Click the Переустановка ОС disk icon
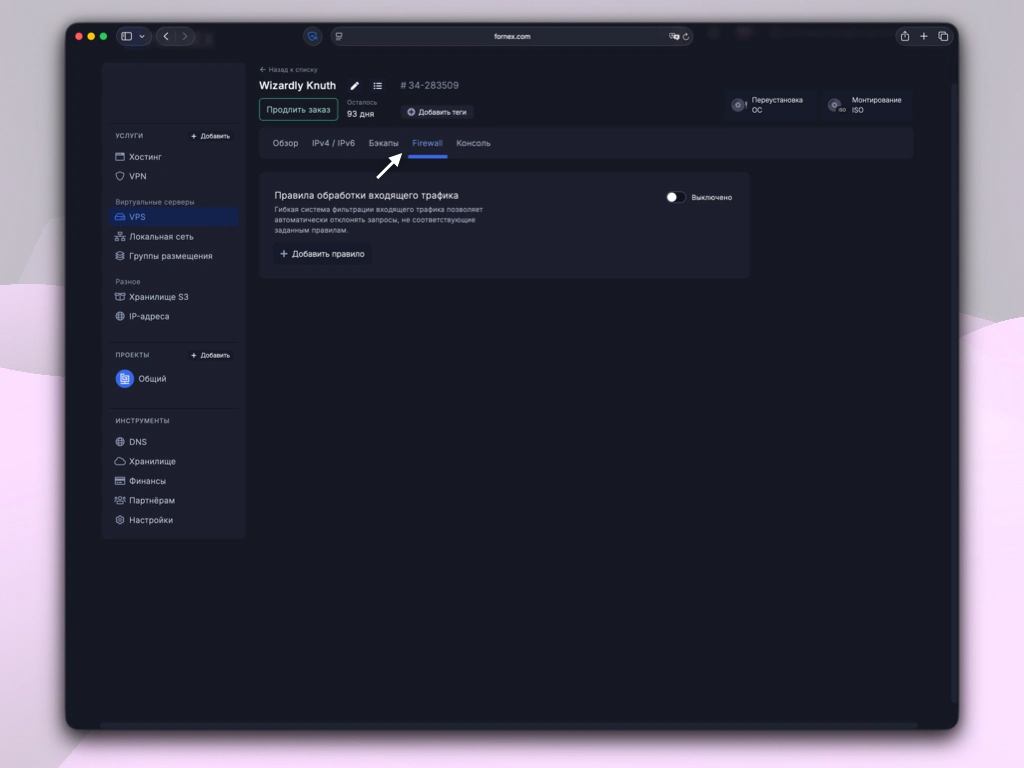The height and width of the screenshot is (768, 1024). [x=739, y=105]
